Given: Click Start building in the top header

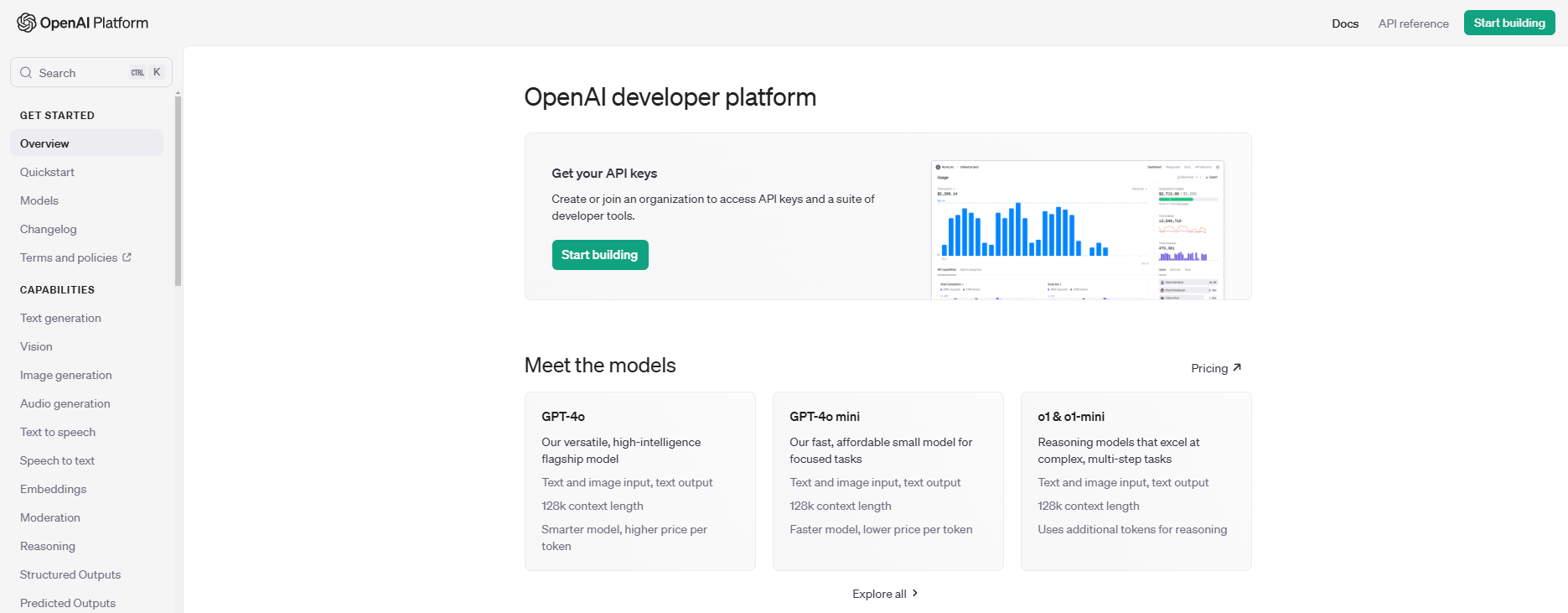Looking at the screenshot, I should tap(1509, 23).
